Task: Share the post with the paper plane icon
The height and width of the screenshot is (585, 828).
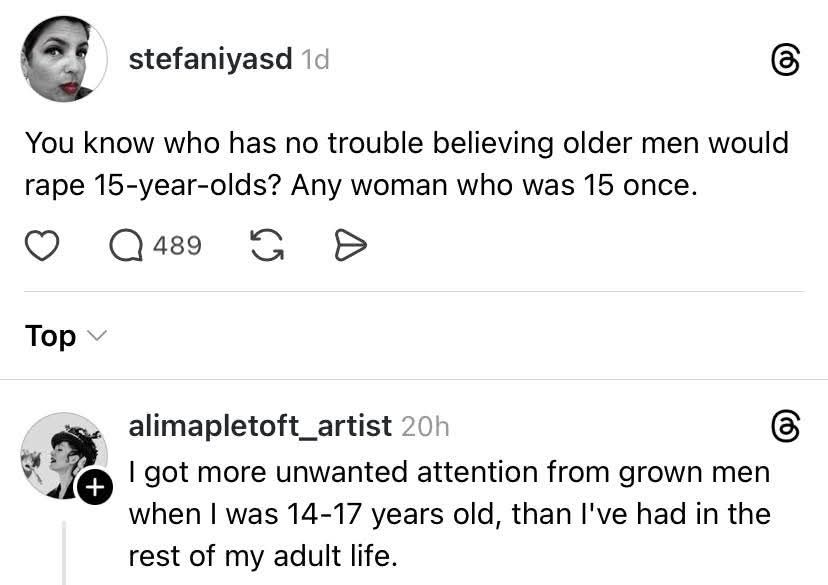Action: click(350, 245)
